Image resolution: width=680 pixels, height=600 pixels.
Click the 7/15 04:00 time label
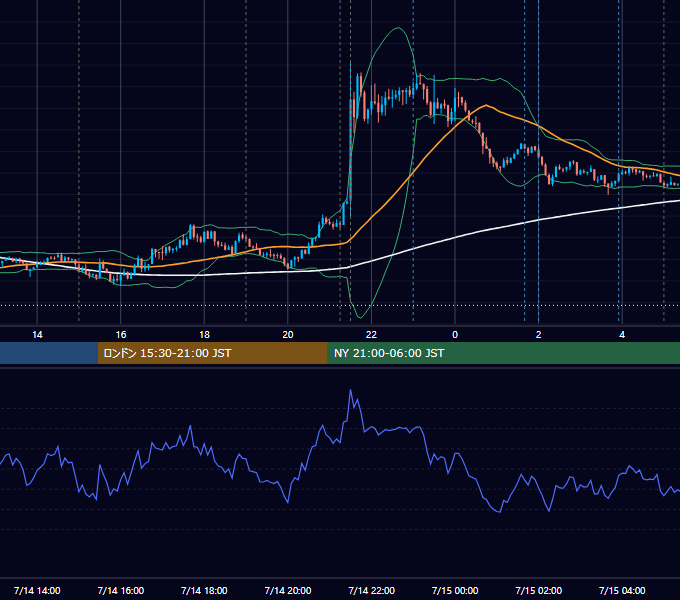(x=622, y=590)
